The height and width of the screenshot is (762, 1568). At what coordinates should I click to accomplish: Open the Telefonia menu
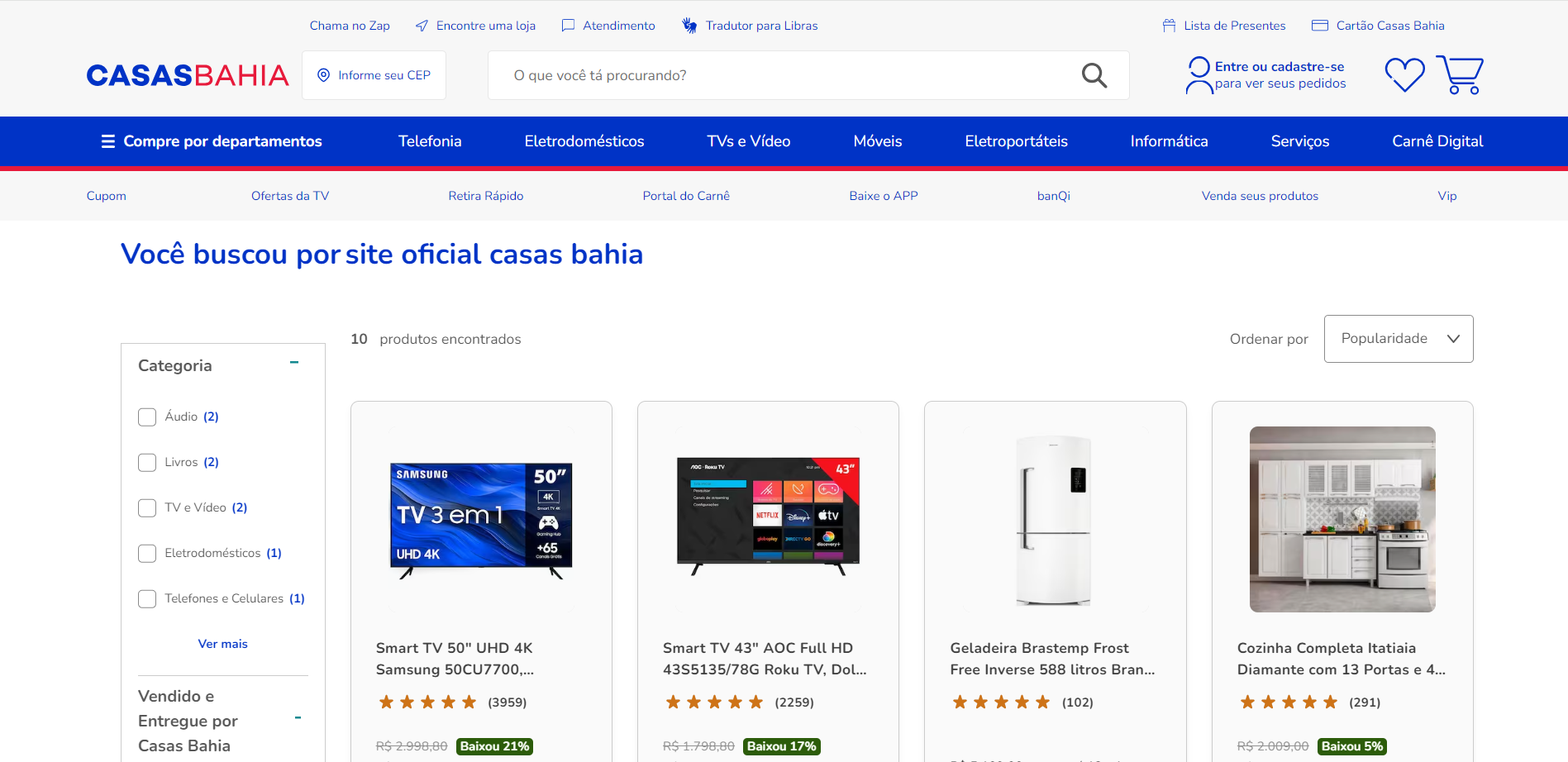pos(430,141)
